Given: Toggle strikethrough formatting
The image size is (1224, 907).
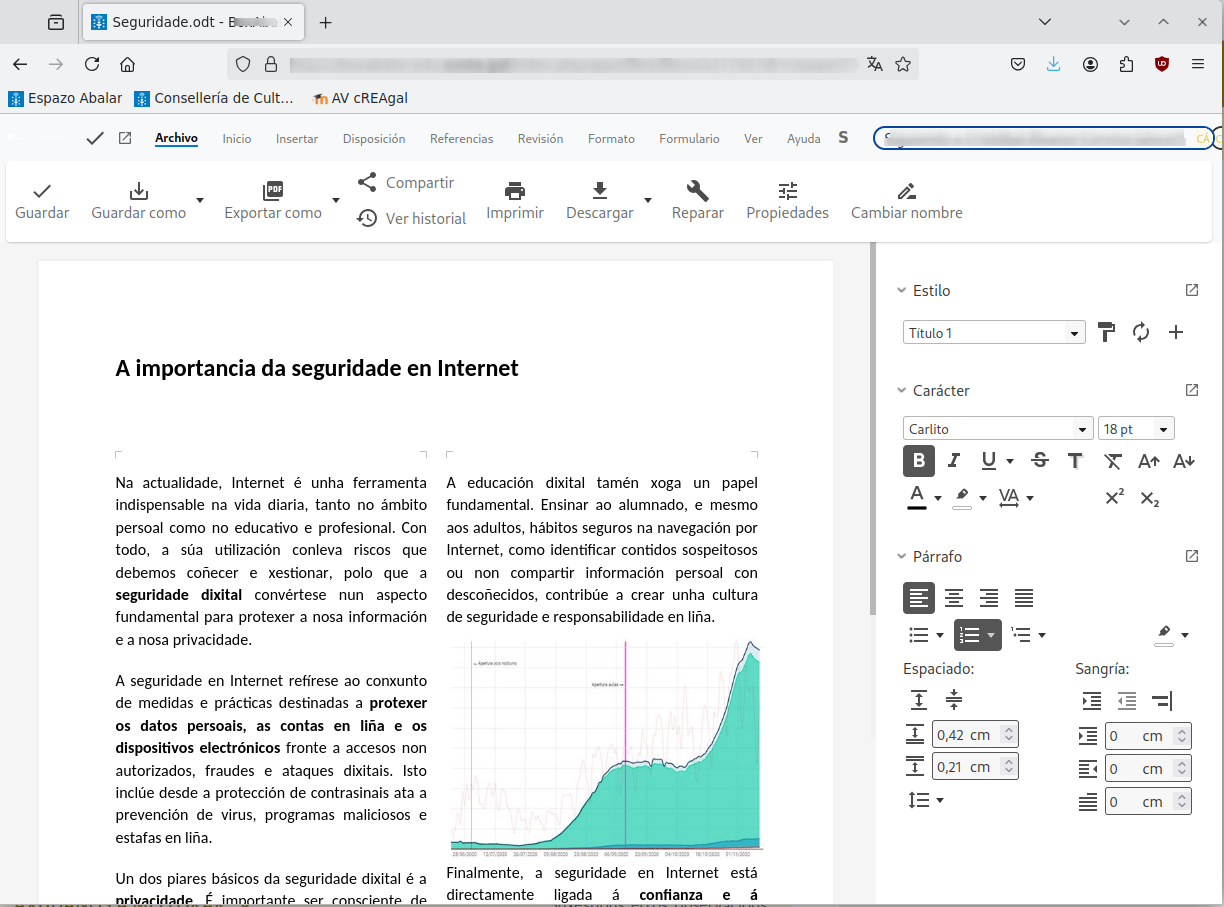Looking at the screenshot, I should click(1040, 461).
